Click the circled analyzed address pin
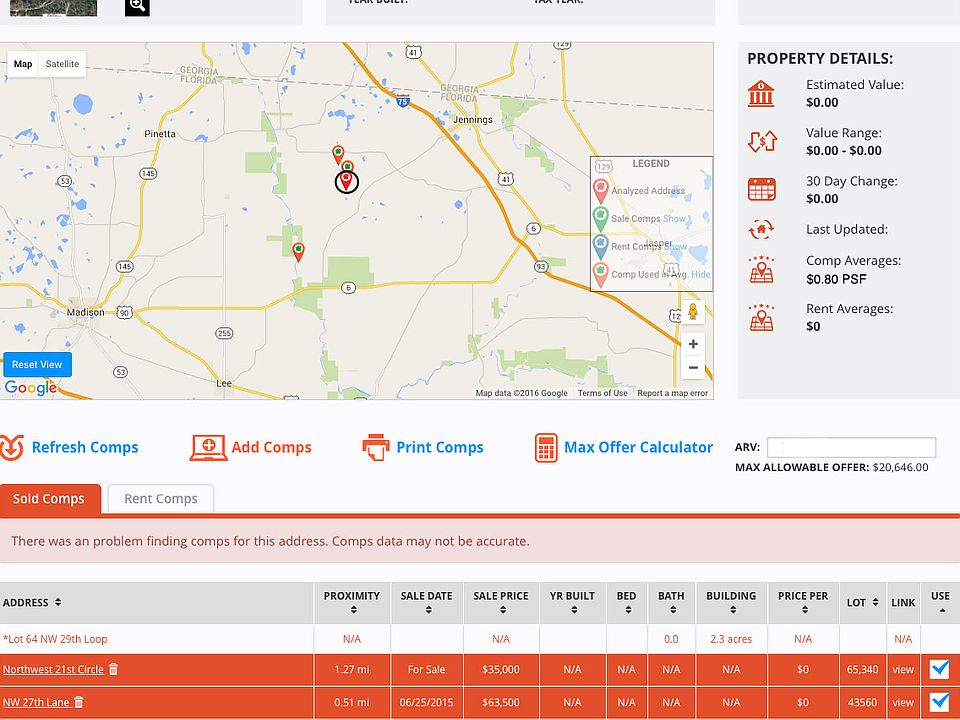960x720 pixels. point(347,181)
